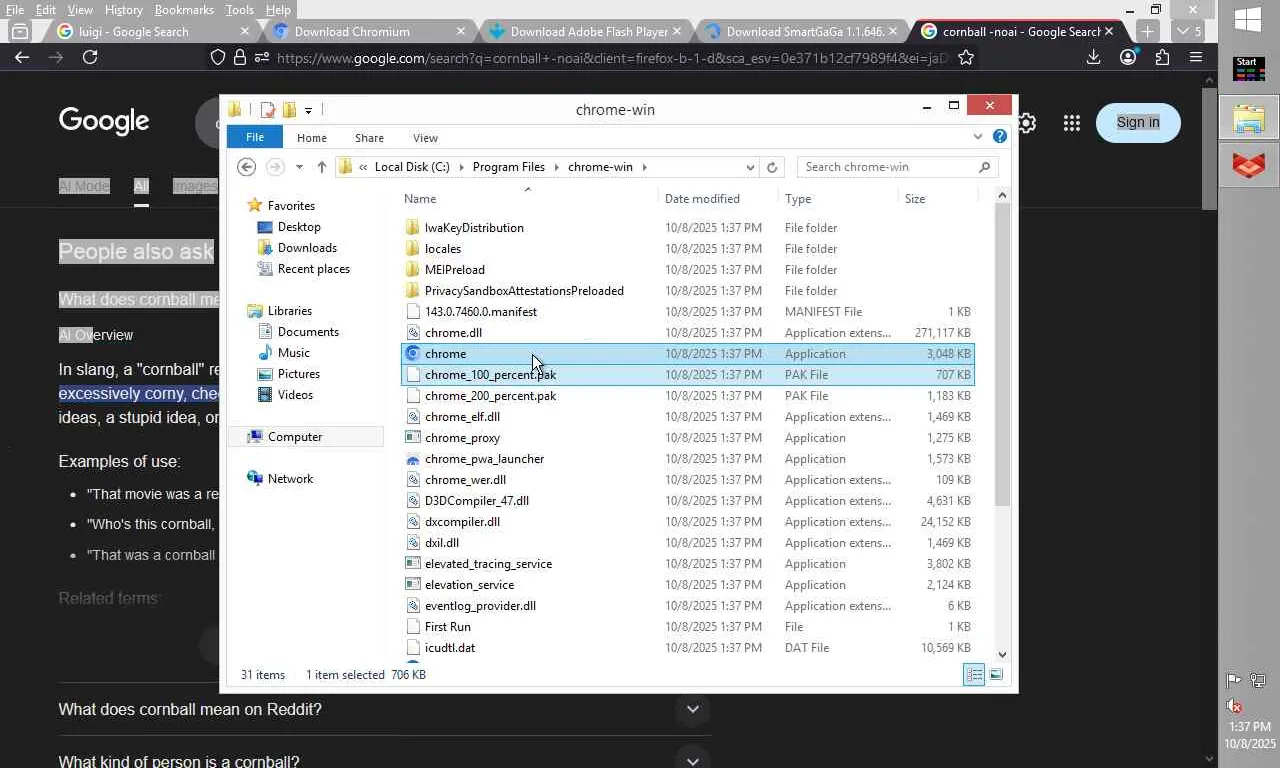Open the Start tile in the side bar
The width and height of the screenshot is (1280, 768).
[x=1247, y=69]
